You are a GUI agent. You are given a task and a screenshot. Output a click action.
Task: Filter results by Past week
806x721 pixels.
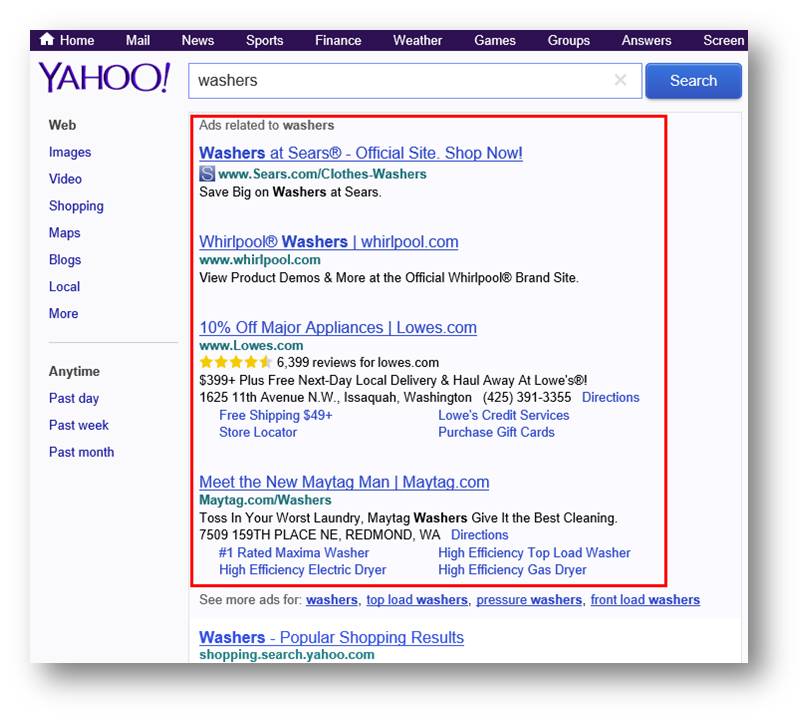tap(79, 425)
